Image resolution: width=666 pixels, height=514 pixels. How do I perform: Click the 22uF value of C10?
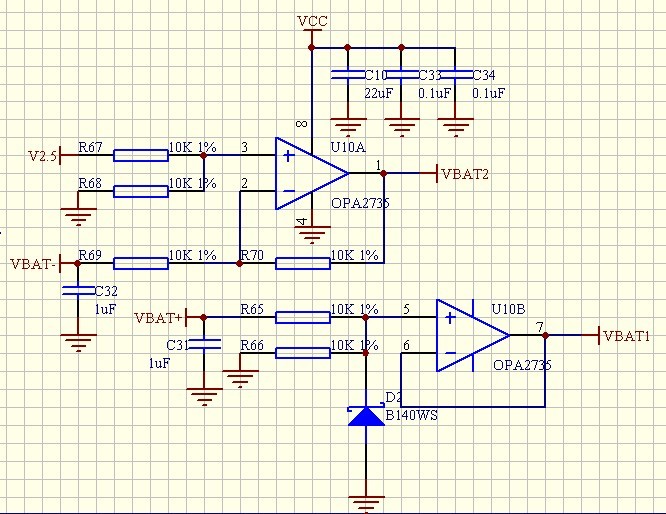[x=379, y=93]
